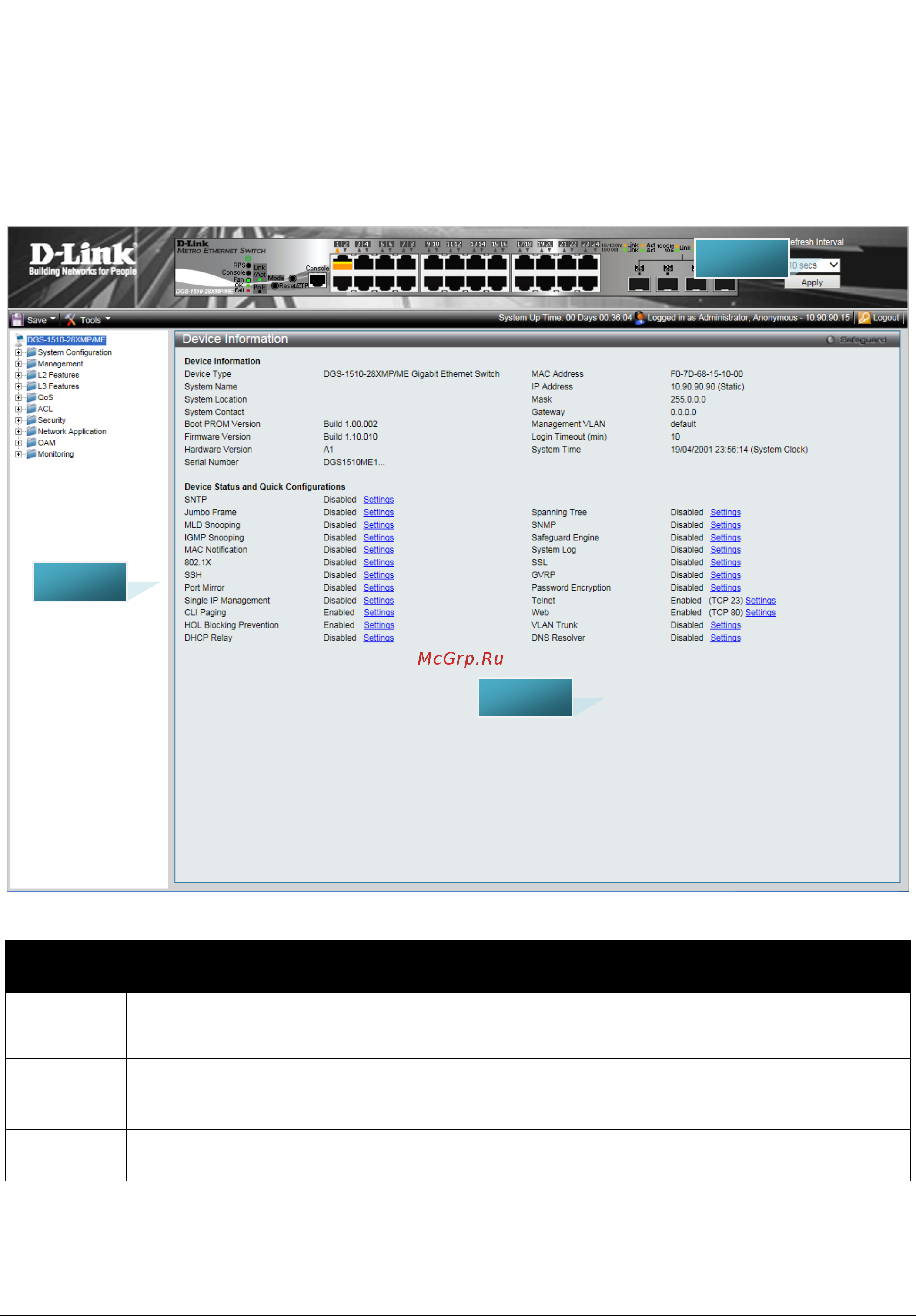916x1316 pixels.
Task: Open Port Mirror Settings link
Action: [378, 587]
